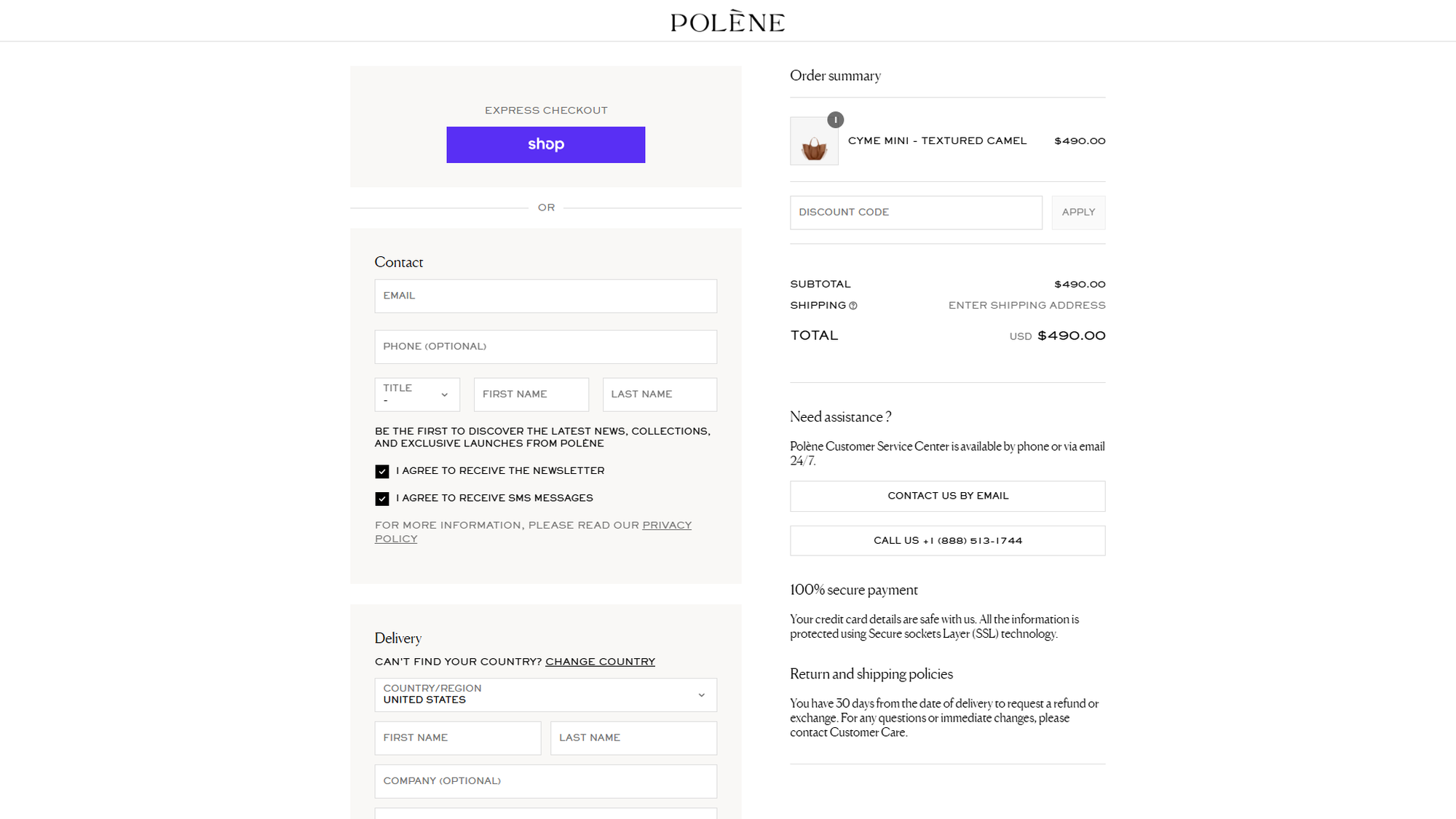Click the Apply button for the discount code
Screen dimensions: 1456x819
coord(1078,212)
